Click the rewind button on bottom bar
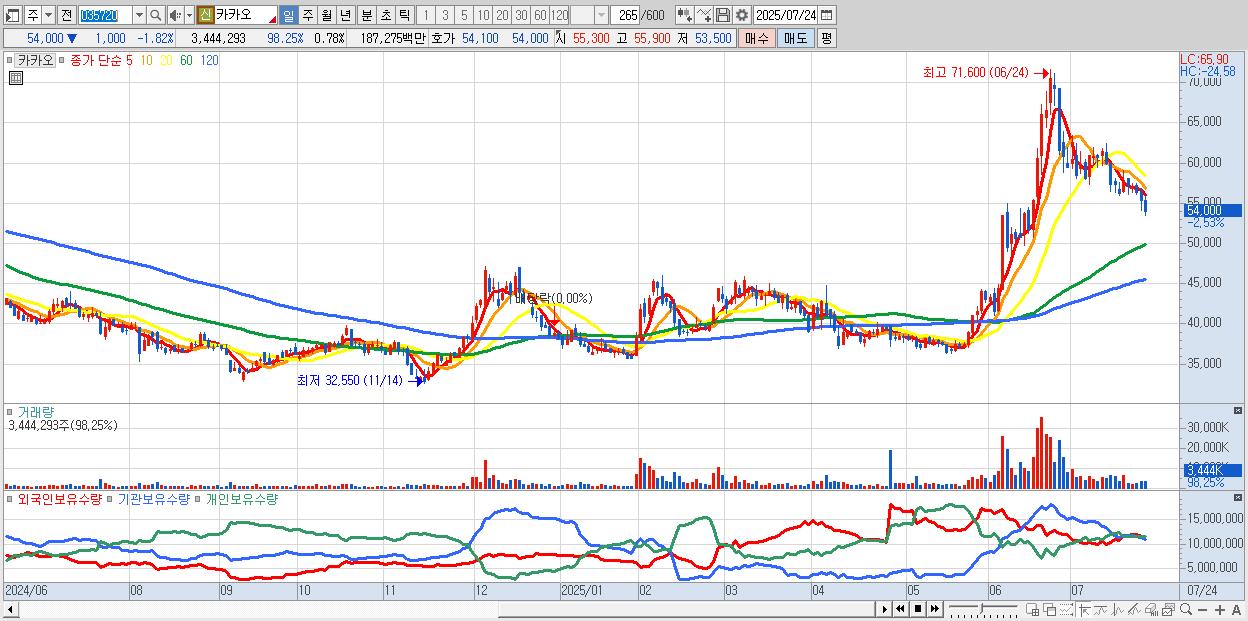The width and height of the screenshot is (1248, 621). 900,609
